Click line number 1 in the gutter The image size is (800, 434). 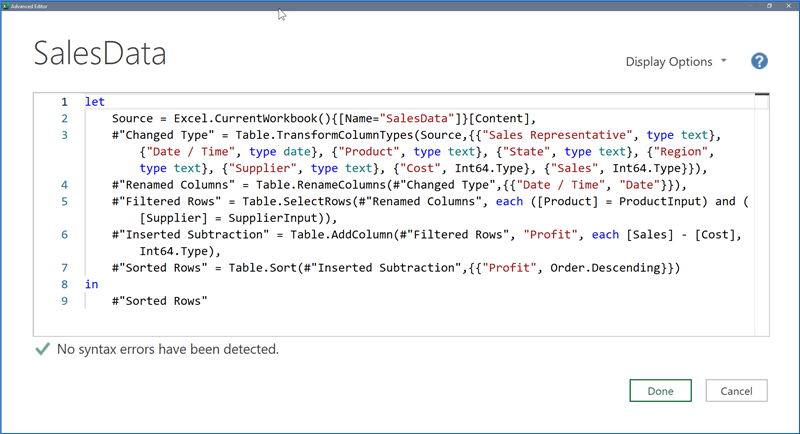[x=64, y=102]
